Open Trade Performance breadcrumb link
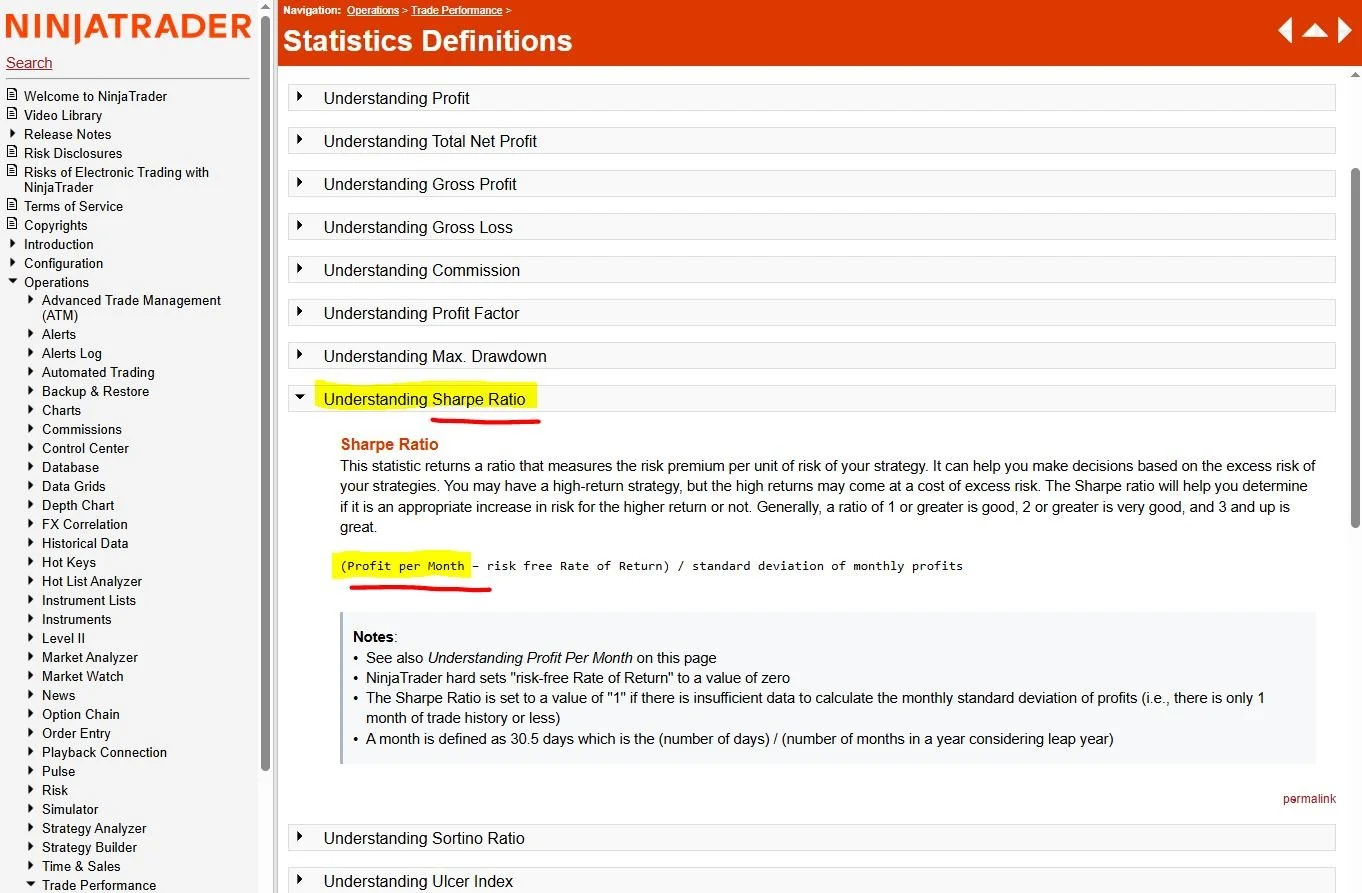 pos(457,10)
